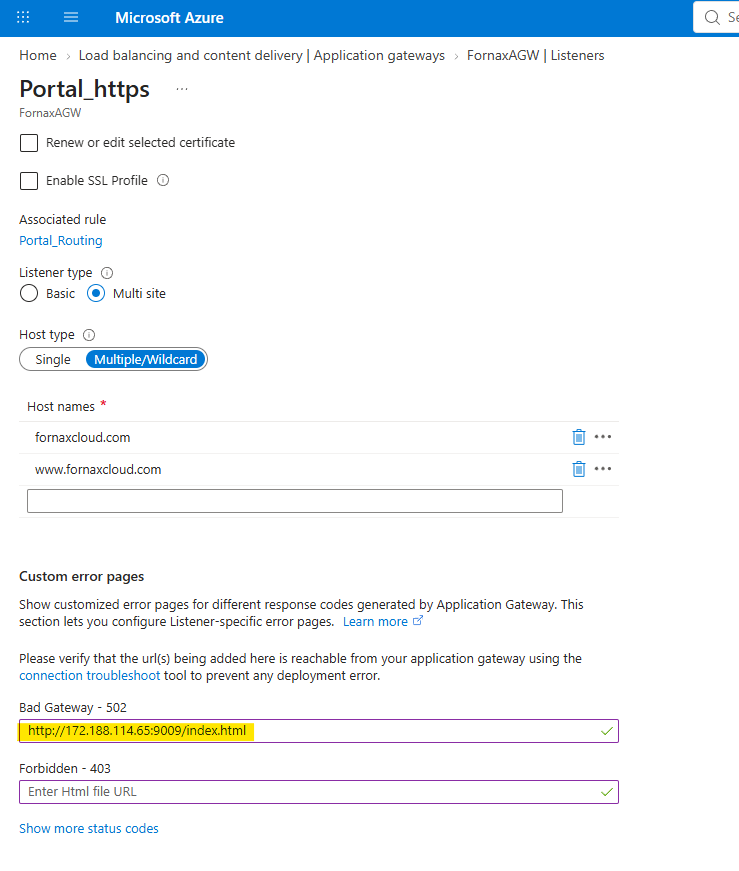The width and height of the screenshot is (739, 871).
Task: Click the Bad Gateway - 502 URL field
Action: click(319, 731)
